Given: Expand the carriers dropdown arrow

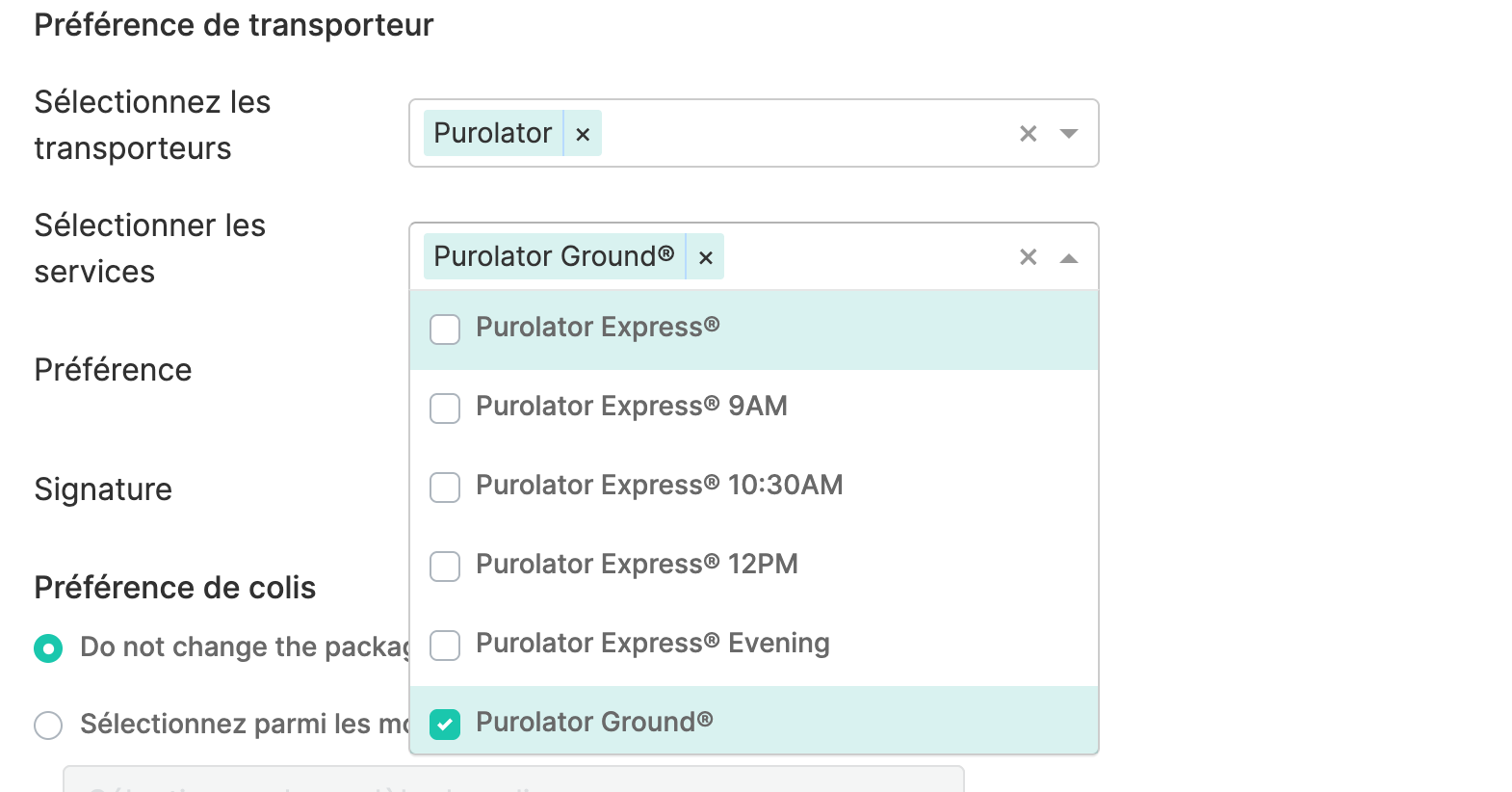Looking at the screenshot, I should [1068, 134].
